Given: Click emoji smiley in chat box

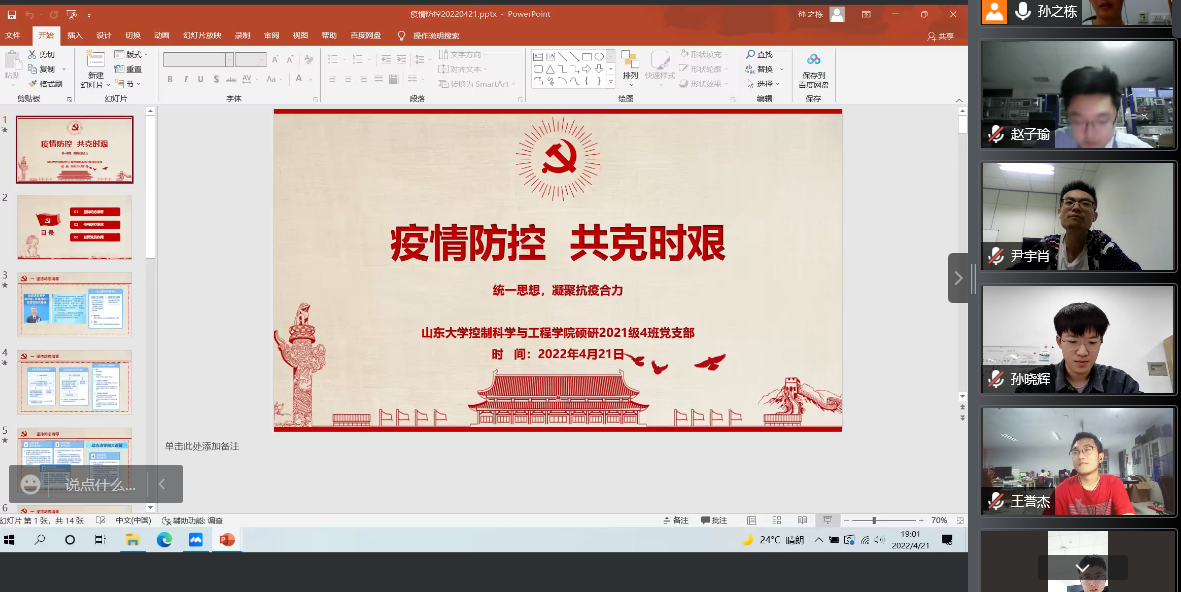Looking at the screenshot, I should point(31,484).
